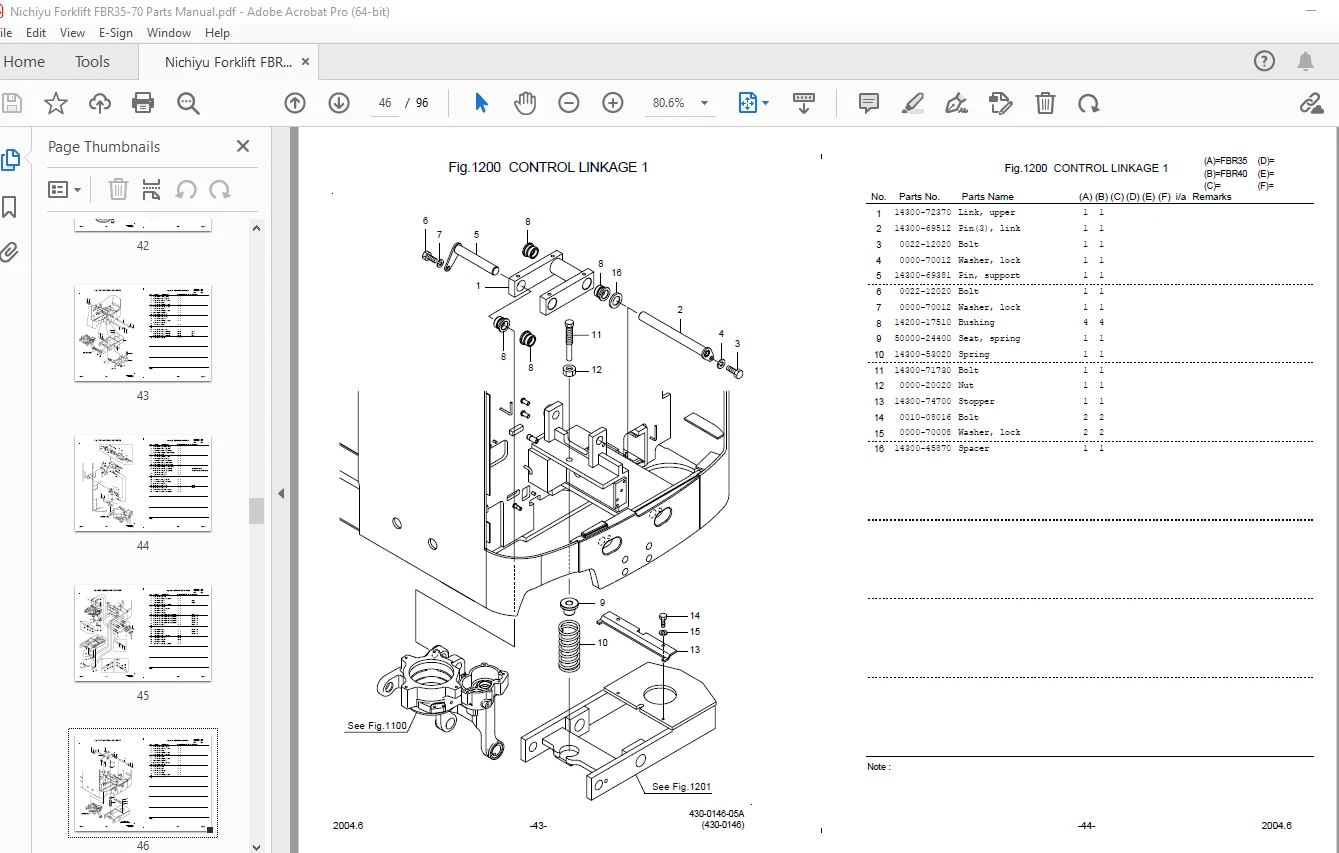Open the E-Sign menu
The width and height of the screenshot is (1339, 853).
pyautogui.click(x=116, y=33)
